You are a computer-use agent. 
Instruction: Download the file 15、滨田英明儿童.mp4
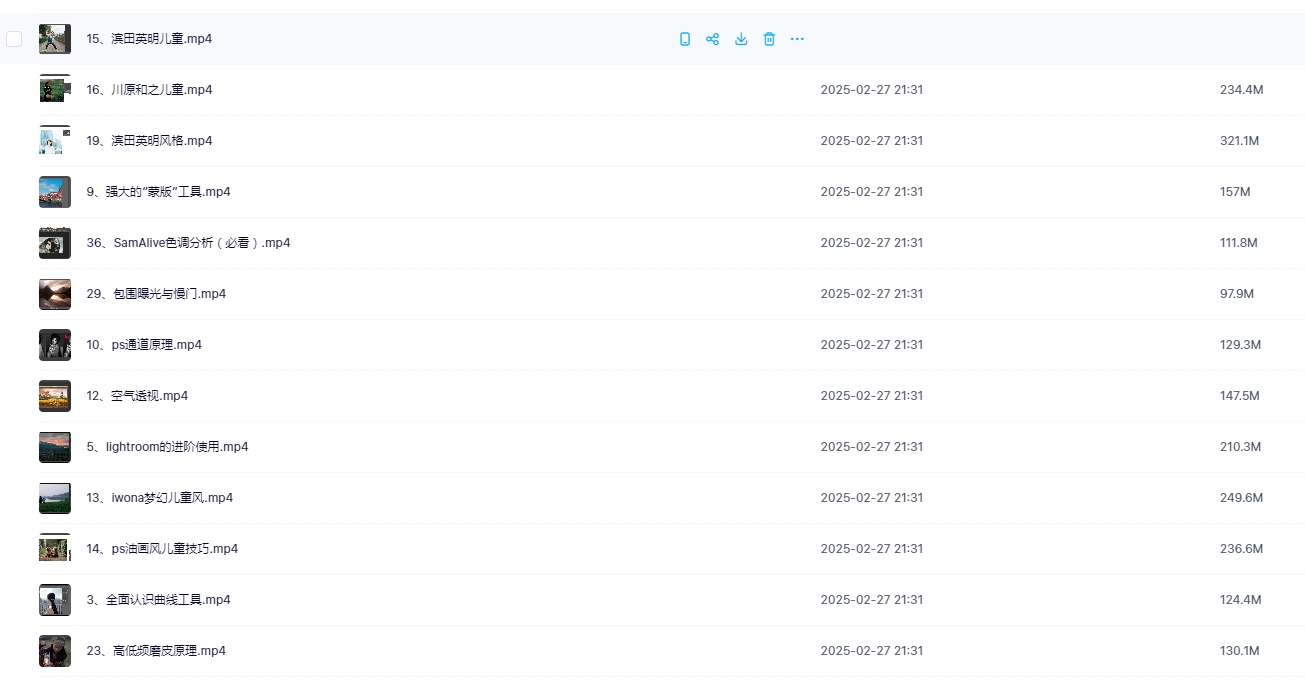(x=741, y=39)
